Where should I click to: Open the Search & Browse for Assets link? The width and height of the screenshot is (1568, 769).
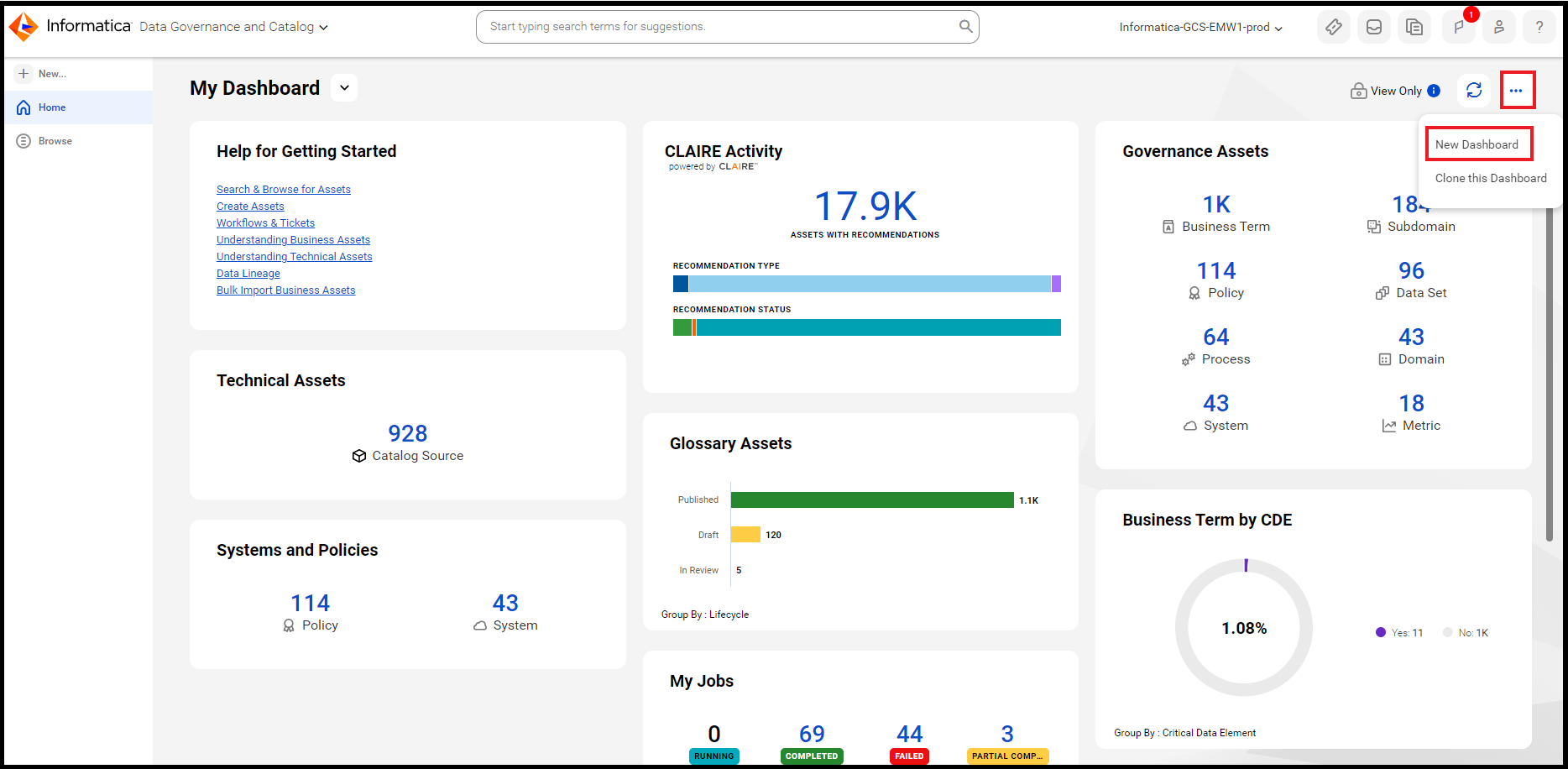click(284, 190)
